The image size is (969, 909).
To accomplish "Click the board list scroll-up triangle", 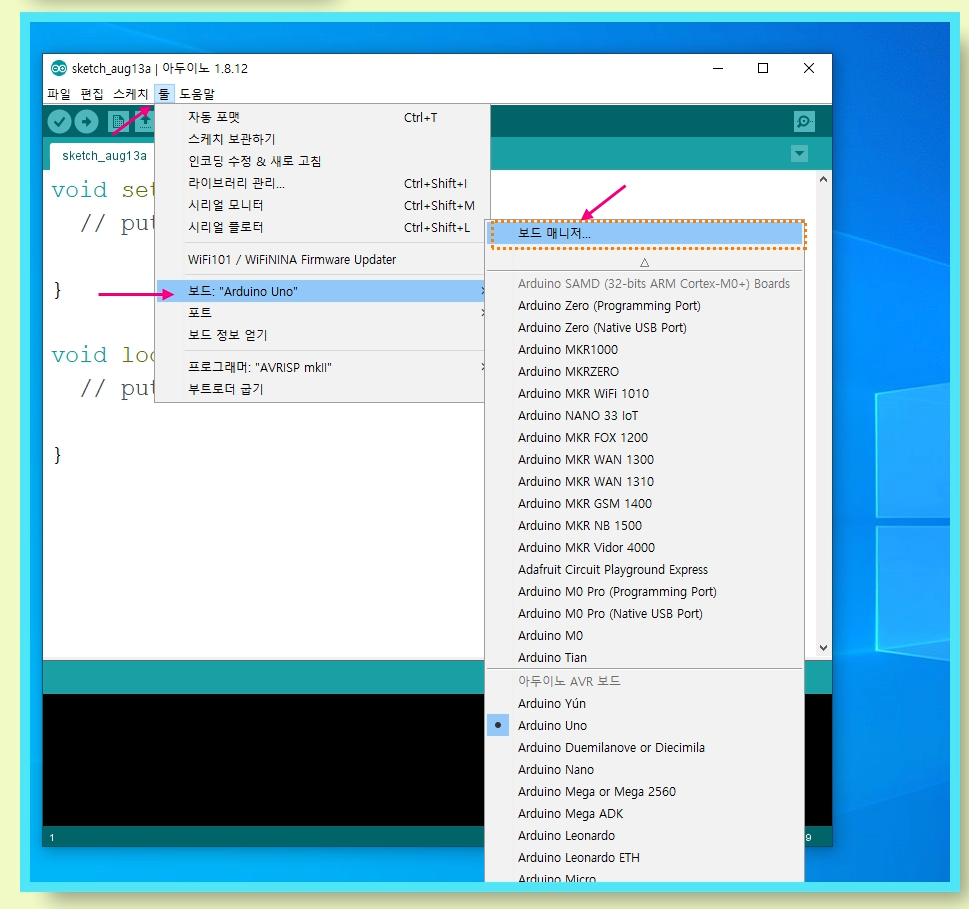I will click(x=645, y=263).
